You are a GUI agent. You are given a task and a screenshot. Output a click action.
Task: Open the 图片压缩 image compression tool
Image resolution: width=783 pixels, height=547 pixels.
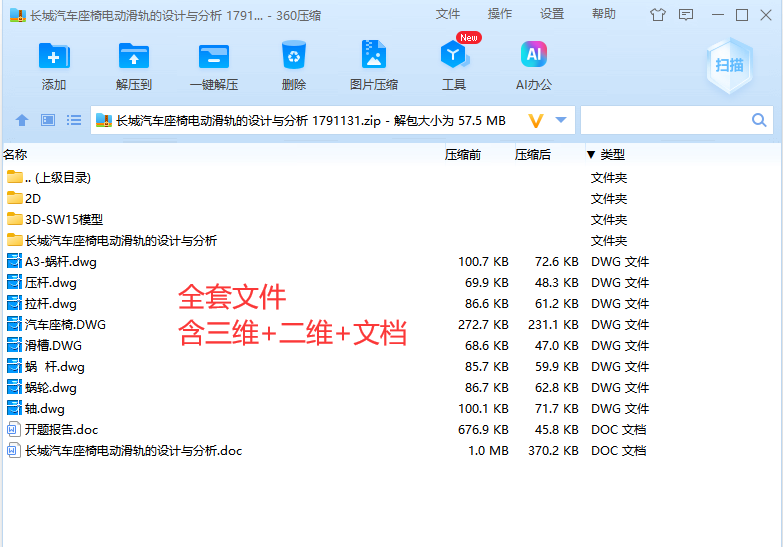coord(374,65)
